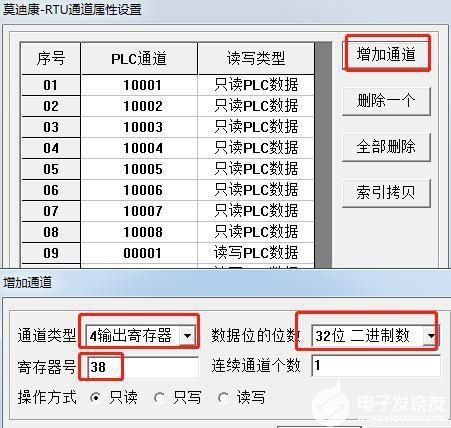Click PLC channel cell 10001
This screenshot has width=451, height=428.
click(x=139, y=85)
